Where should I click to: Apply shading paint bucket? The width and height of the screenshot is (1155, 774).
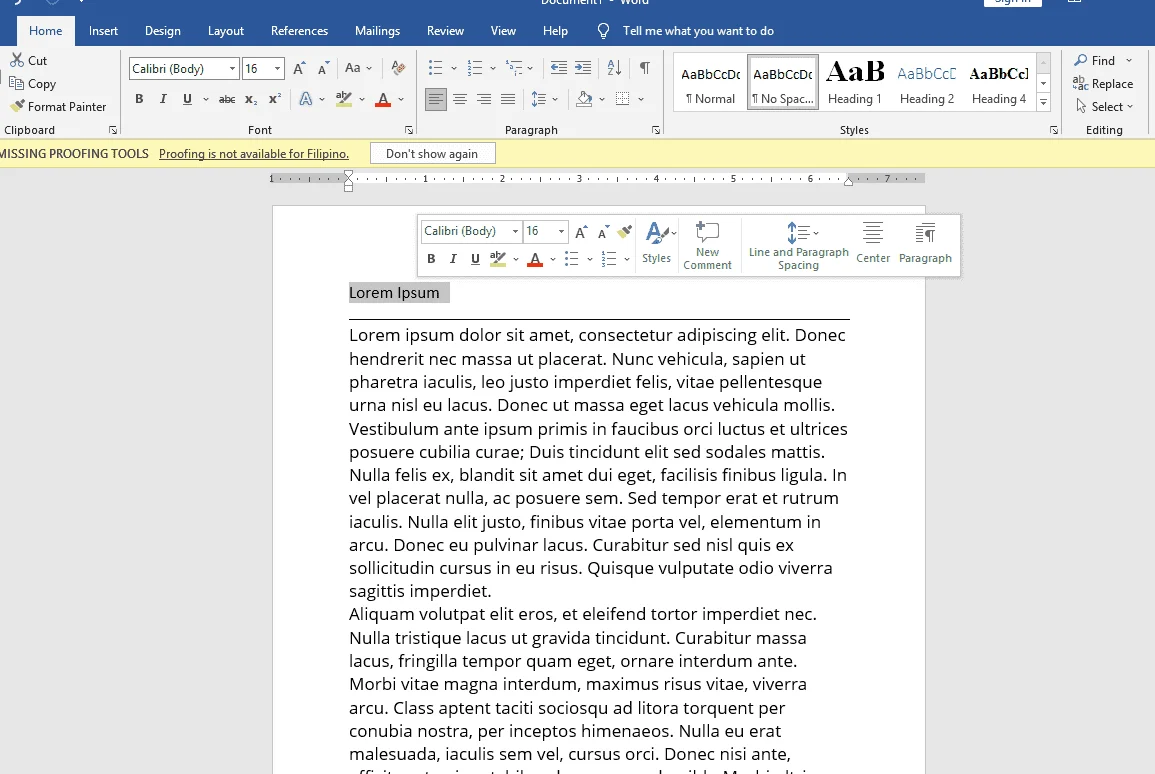585,99
